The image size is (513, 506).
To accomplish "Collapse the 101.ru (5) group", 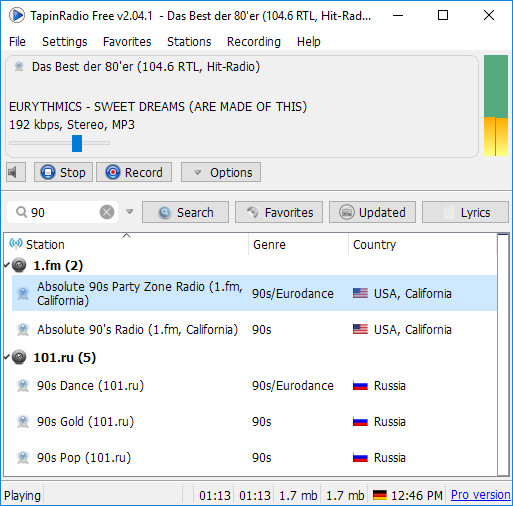I will point(6,357).
